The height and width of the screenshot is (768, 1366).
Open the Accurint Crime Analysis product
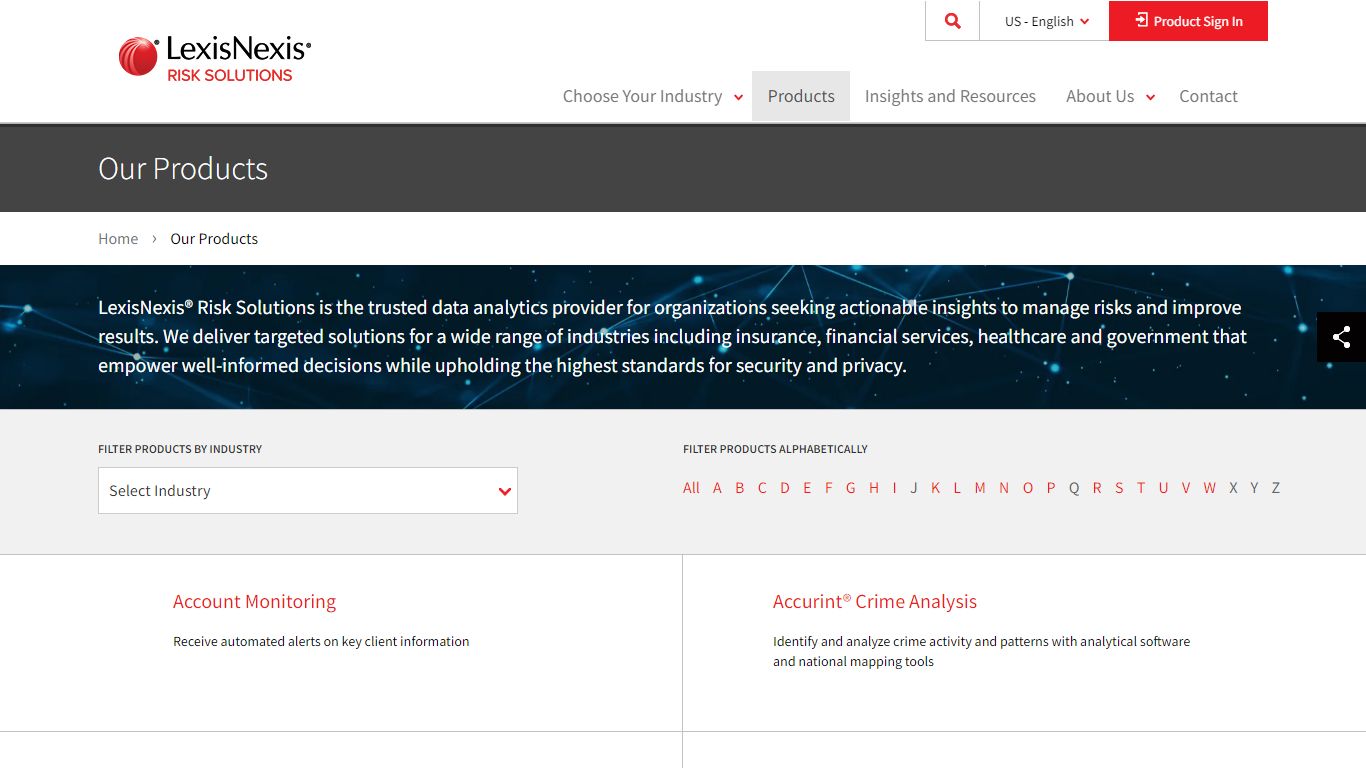coord(875,601)
